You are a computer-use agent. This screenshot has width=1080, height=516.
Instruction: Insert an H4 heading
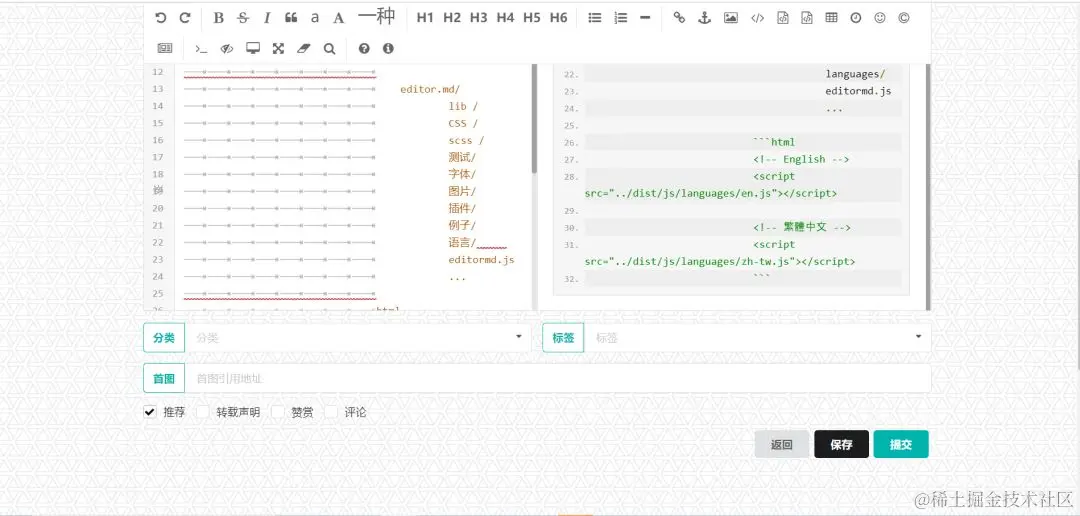coord(506,18)
